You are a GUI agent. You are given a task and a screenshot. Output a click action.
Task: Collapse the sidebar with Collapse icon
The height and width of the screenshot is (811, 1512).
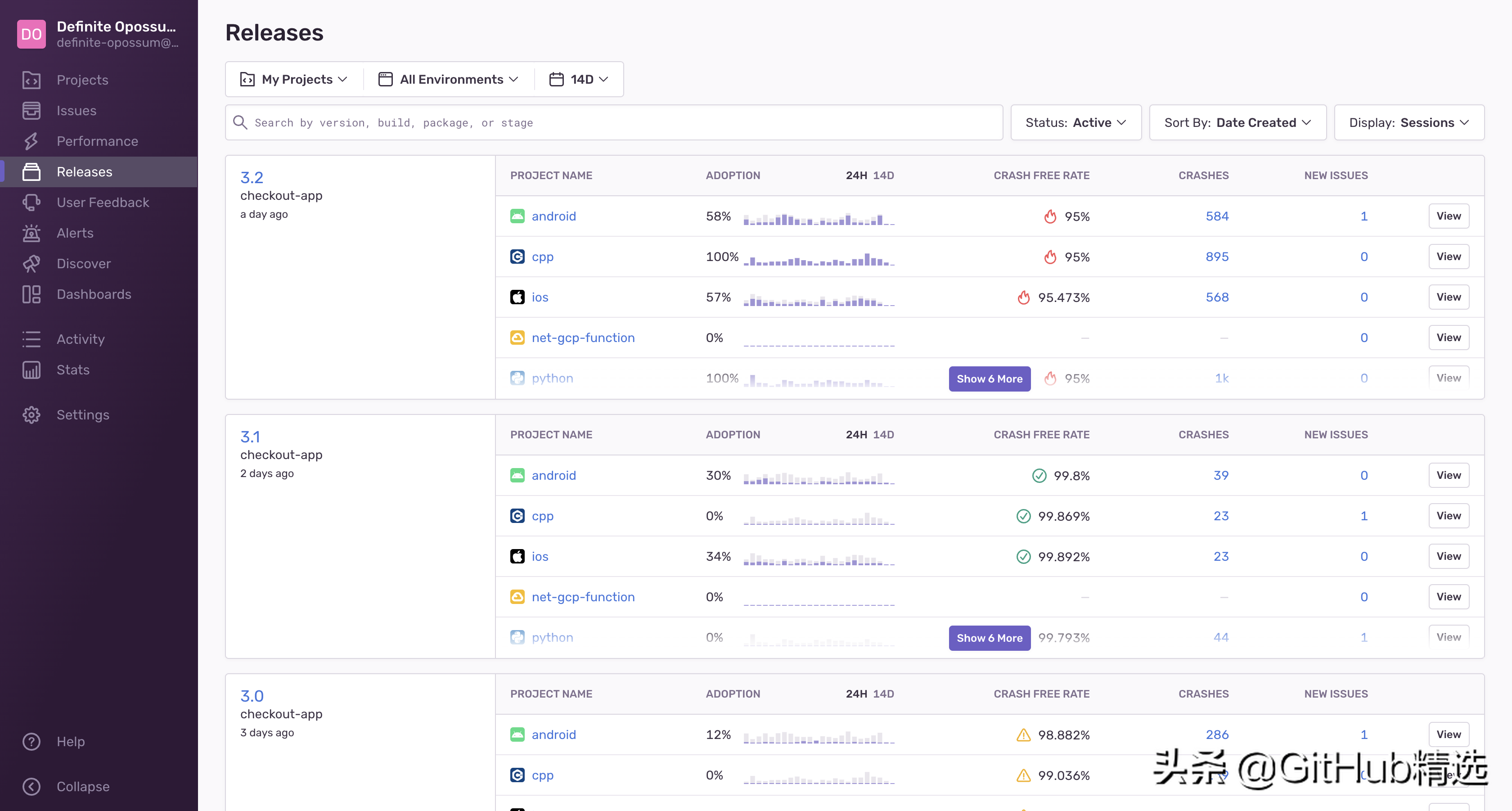click(x=31, y=786)
